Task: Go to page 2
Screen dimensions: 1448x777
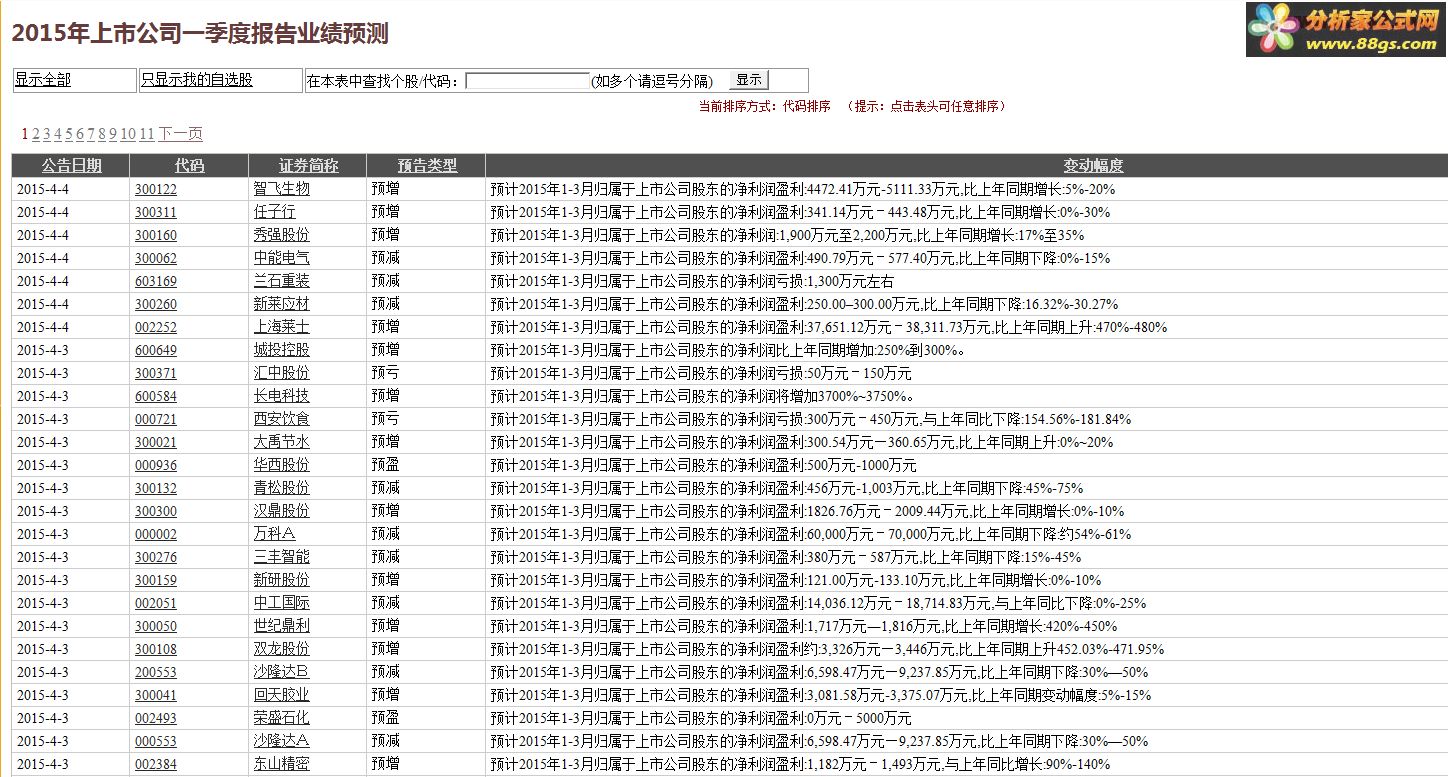Action: 36,134
